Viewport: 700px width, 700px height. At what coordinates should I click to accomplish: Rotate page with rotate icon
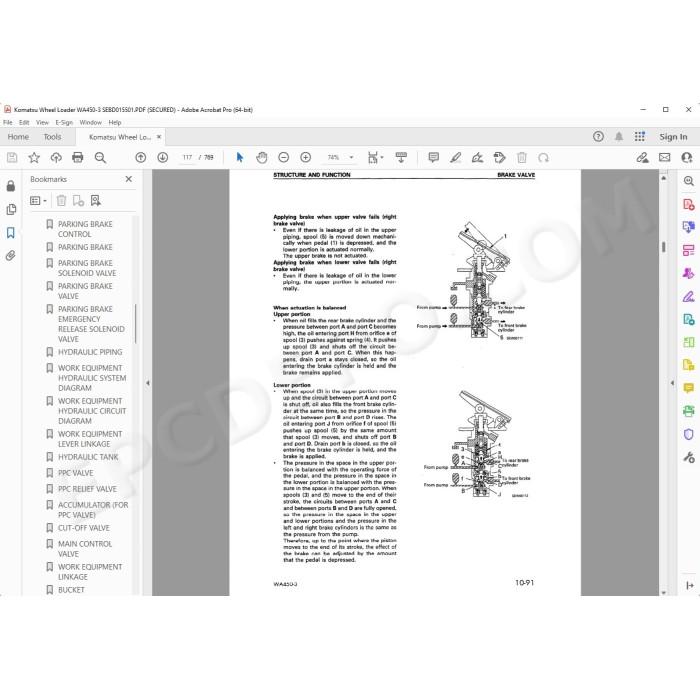point(543,158)
